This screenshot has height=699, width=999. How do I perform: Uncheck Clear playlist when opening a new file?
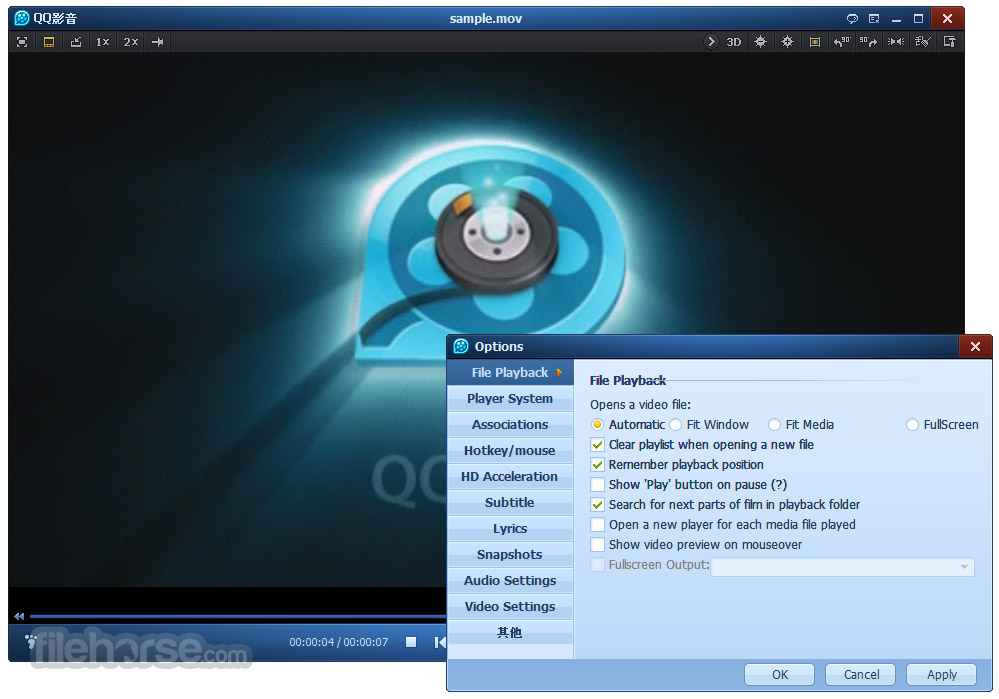[598, 445]
